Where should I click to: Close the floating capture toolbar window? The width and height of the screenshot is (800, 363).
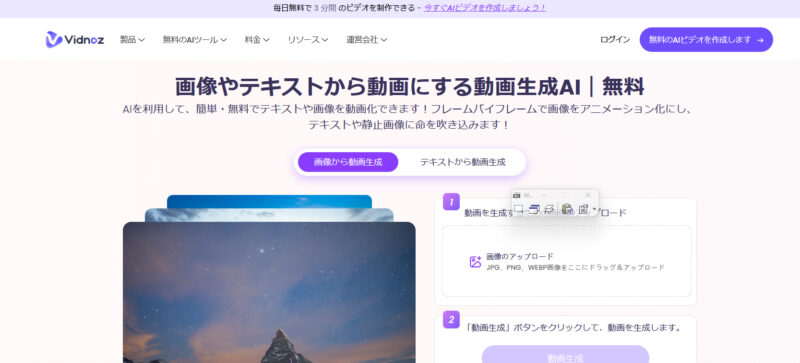[x=588, y=195]
